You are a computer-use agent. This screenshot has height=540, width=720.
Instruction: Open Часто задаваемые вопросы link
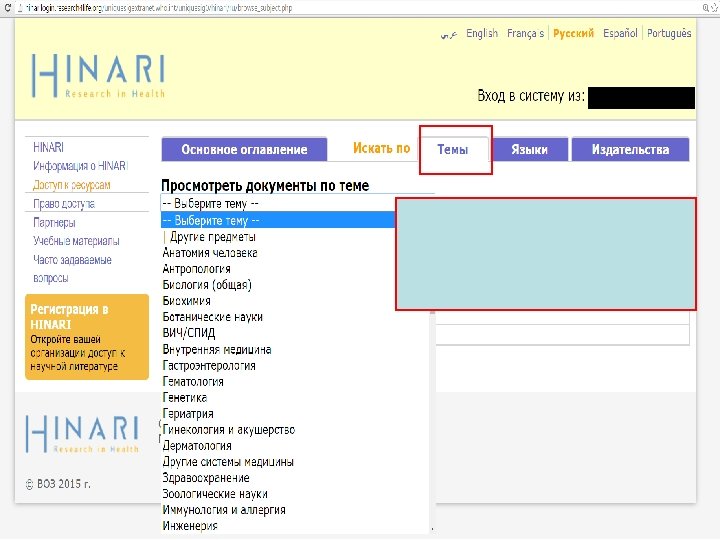click(x=72, y=269)
